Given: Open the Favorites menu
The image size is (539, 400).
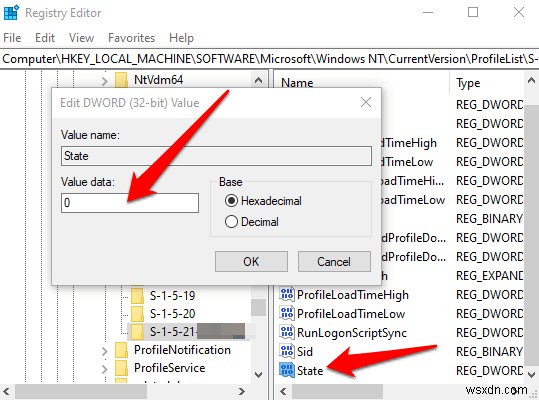Looking at the screenshot, I should 131,38.
